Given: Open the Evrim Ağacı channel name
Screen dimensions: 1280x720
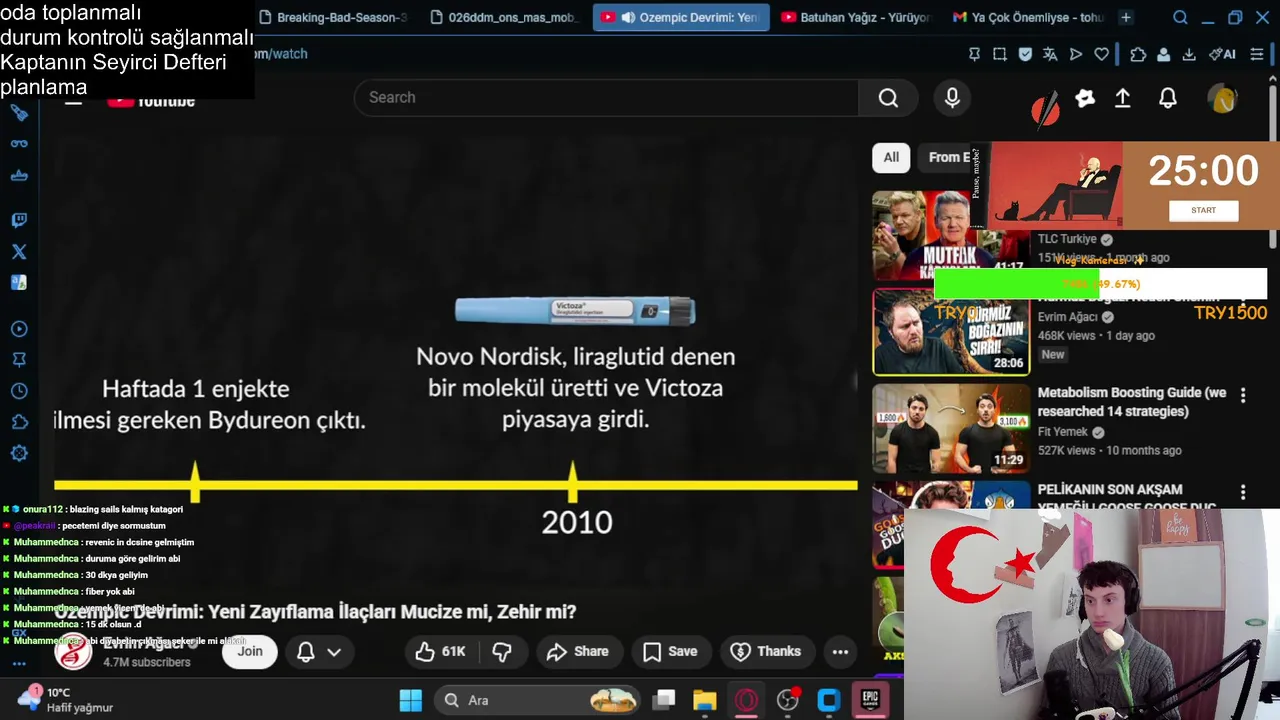Looking at the screenshot, I should (143, 644).
